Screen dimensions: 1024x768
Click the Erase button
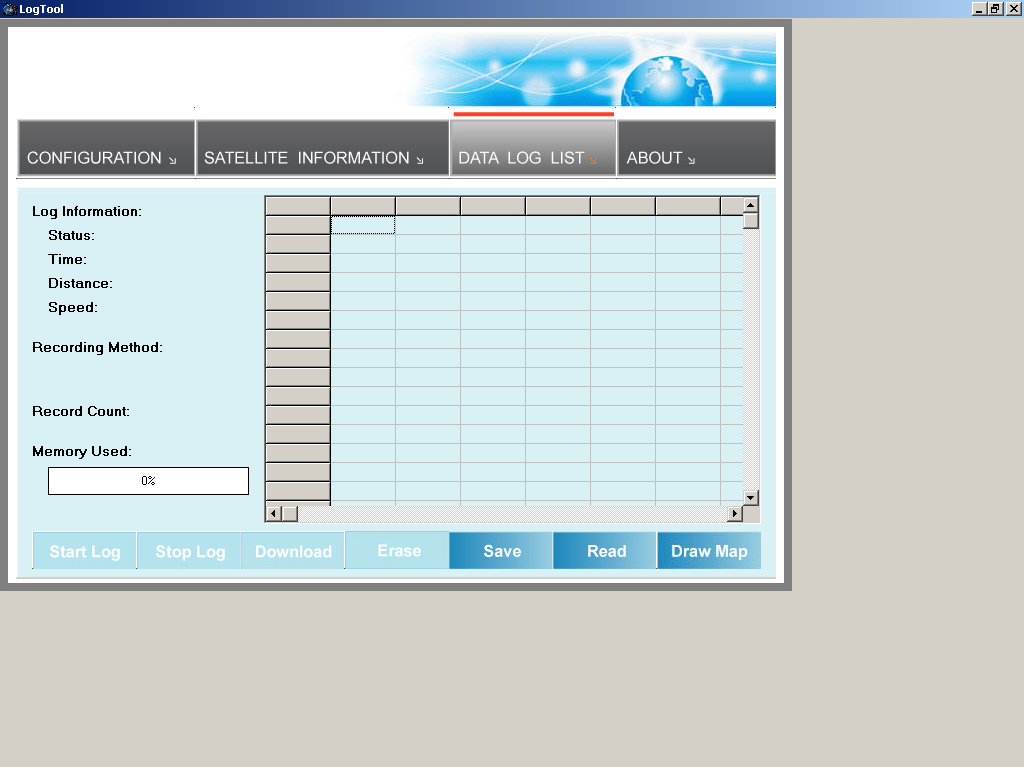(x=398, y=551)
